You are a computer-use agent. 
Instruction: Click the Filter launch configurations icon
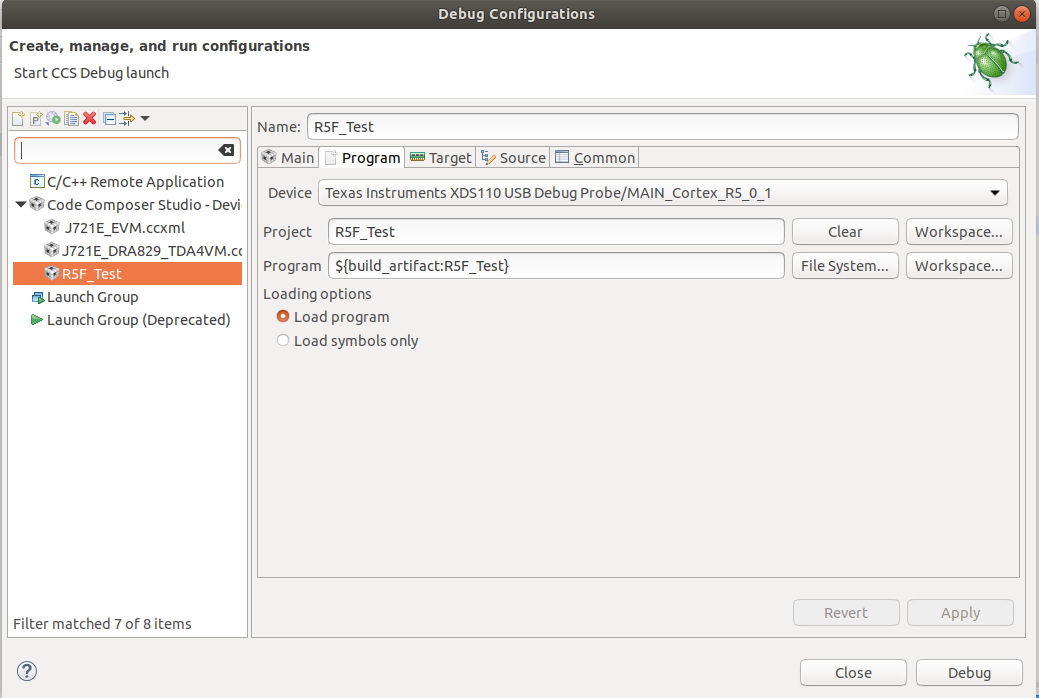126,119
